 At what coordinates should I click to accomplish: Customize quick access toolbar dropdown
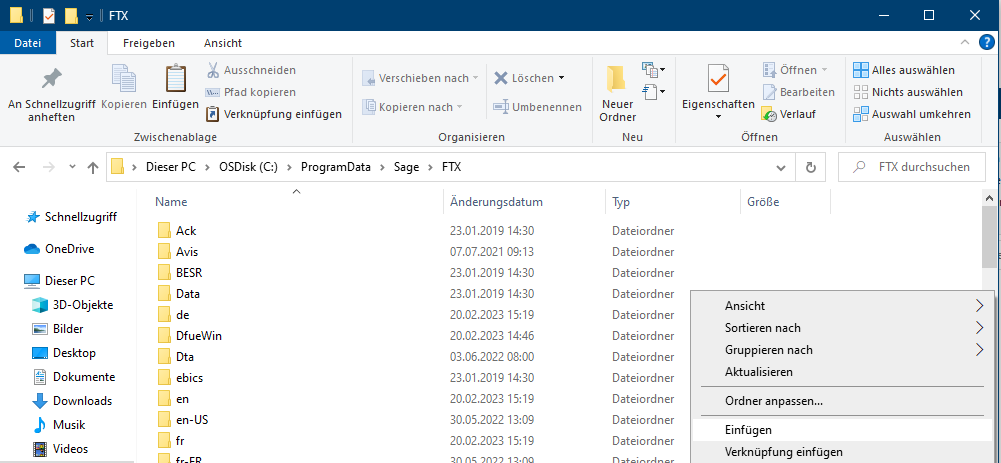(90, 16)
